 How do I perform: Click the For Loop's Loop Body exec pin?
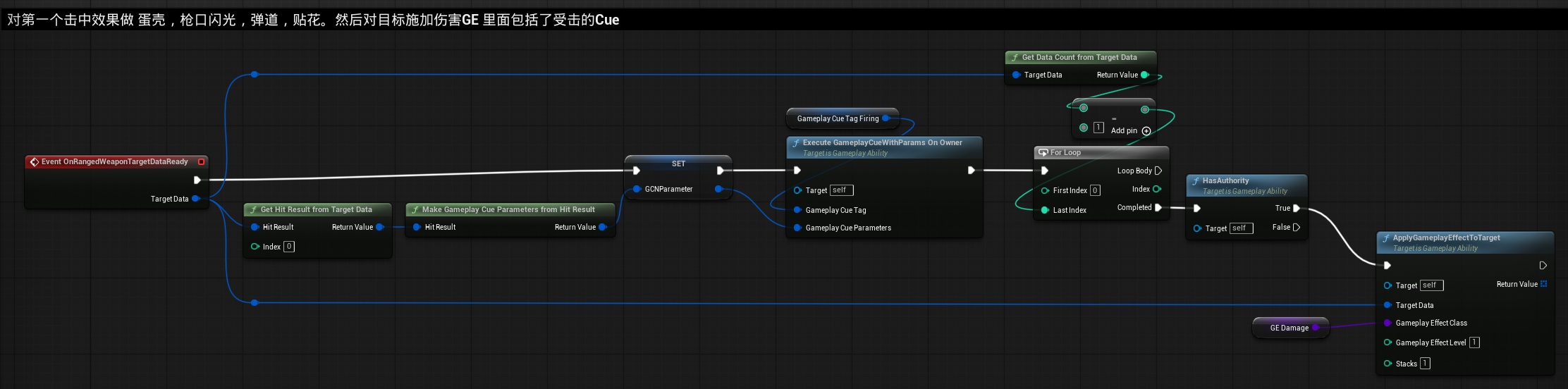pos(1158,171)
